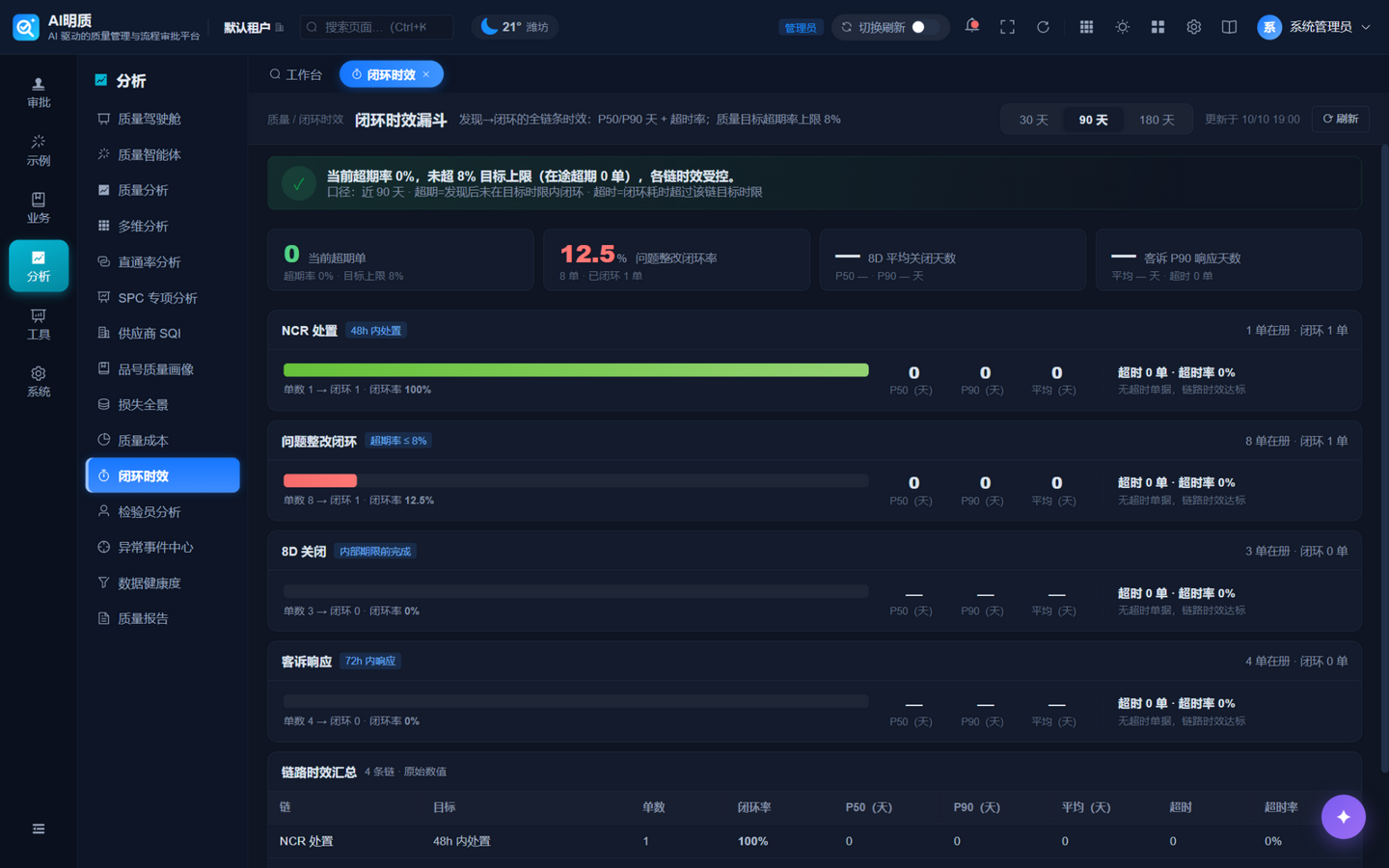
Task: Open 示例 in the left rail
Action: 39,150
